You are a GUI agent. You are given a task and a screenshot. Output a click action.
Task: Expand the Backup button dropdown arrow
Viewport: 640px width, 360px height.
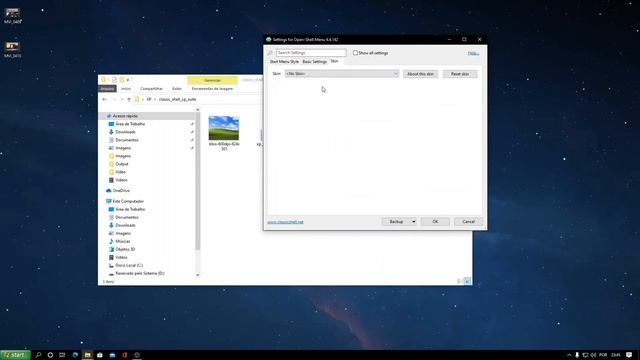(413, 222)
